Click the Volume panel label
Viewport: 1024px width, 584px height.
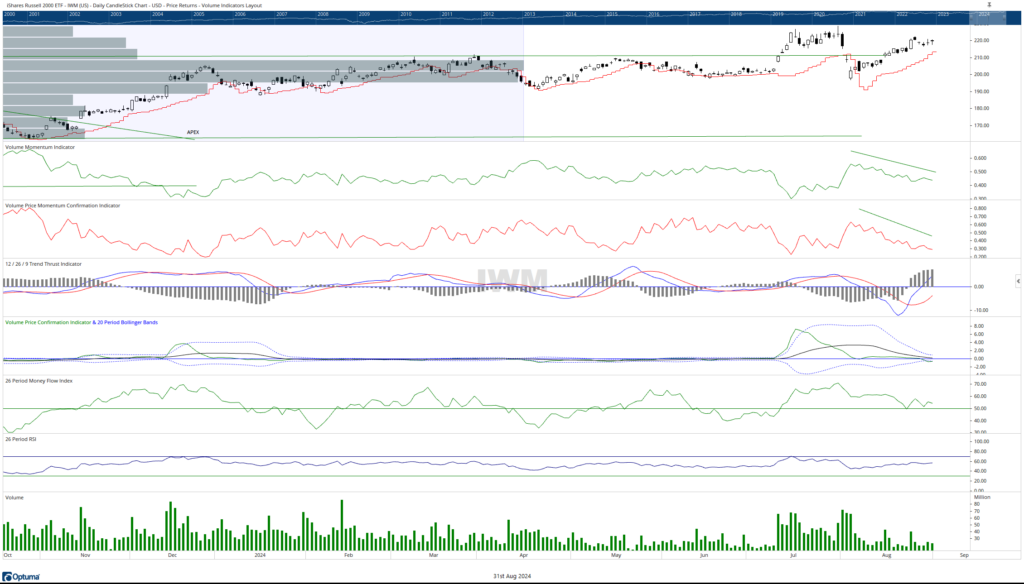coord(14,496)
